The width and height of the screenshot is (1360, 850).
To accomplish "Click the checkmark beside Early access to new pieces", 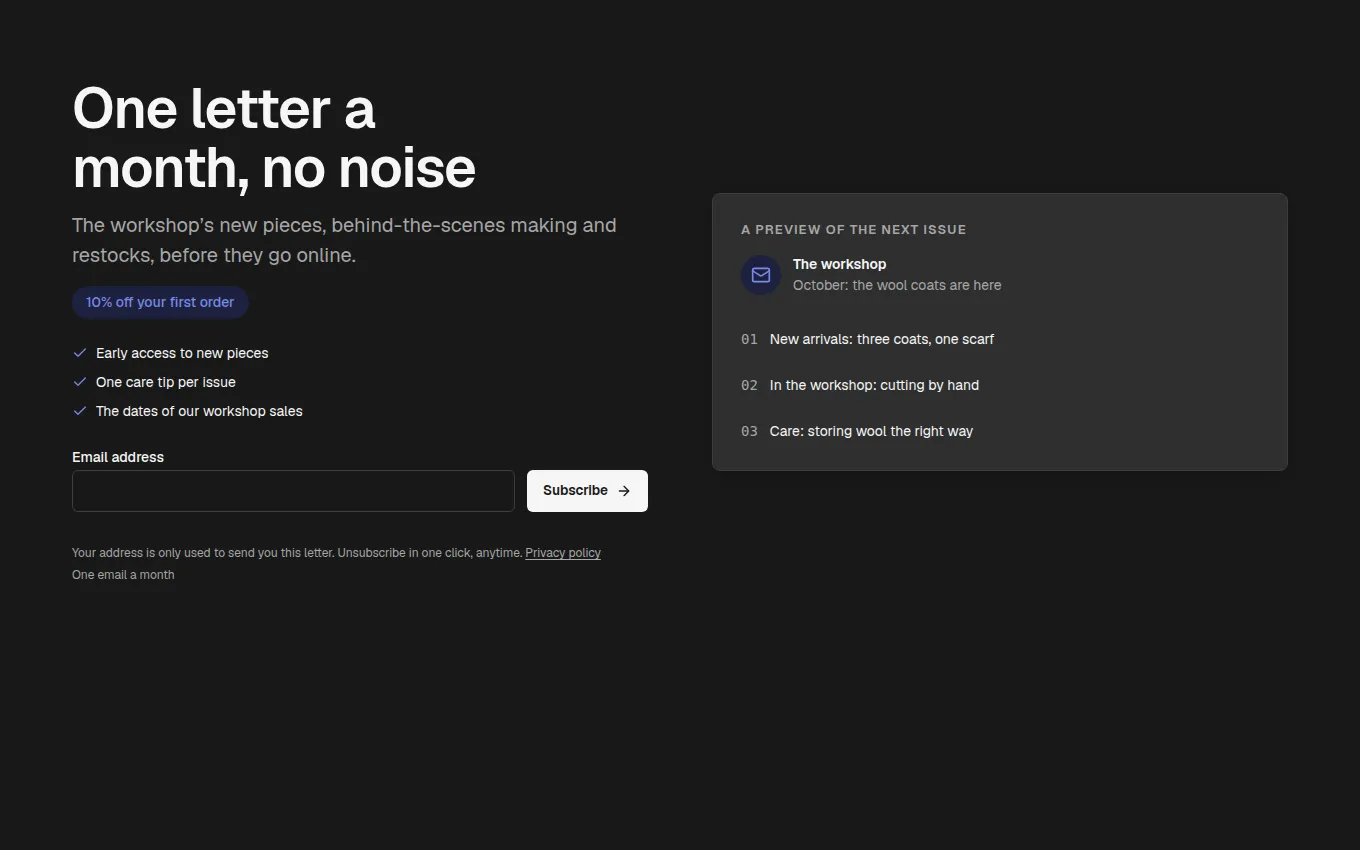I will [x=80, y=353].
